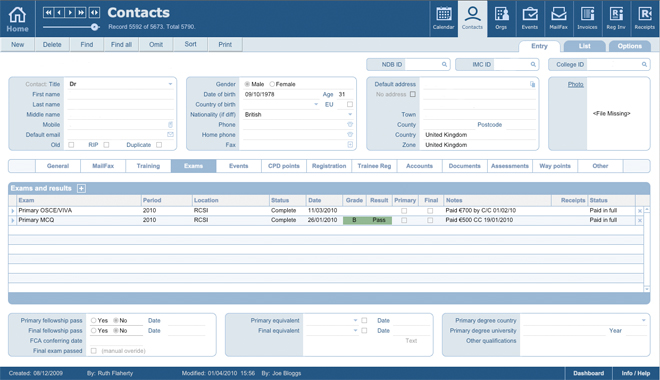Open the Orgs module
This screenshot has width=660, height=380.
pos(501,19)
